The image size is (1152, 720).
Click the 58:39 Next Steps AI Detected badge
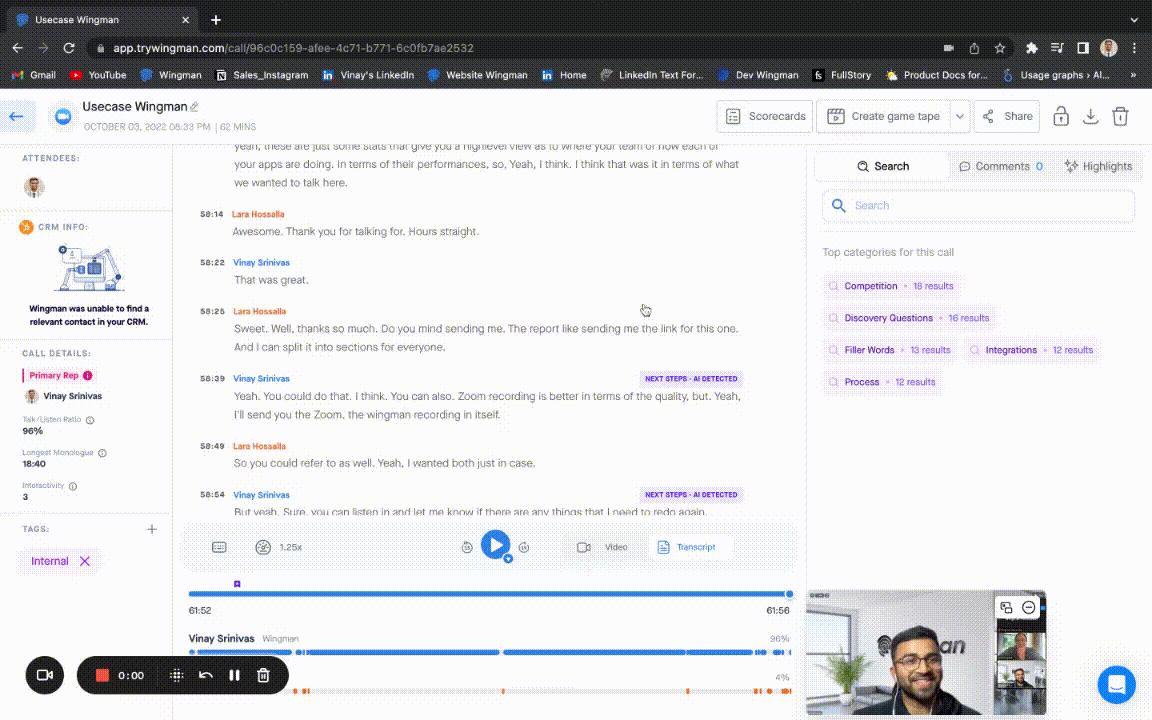(691, 379)
